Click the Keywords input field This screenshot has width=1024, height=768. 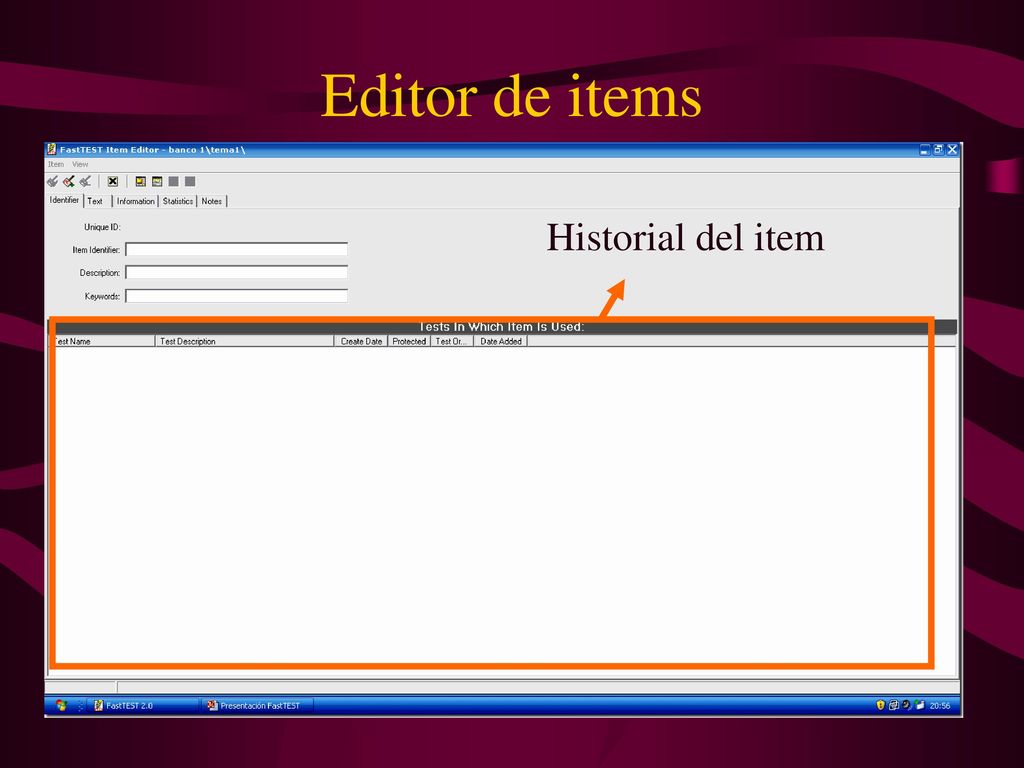236,296
